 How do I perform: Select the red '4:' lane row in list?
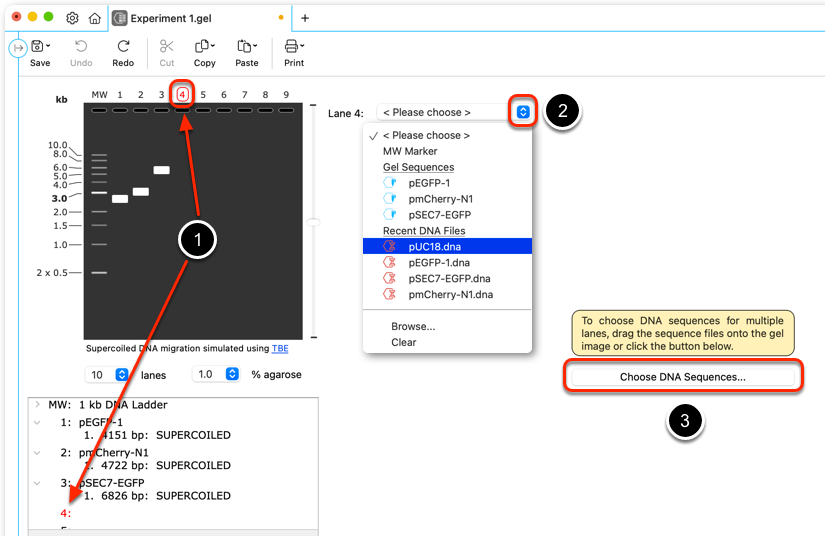click(x=65, y=513)
